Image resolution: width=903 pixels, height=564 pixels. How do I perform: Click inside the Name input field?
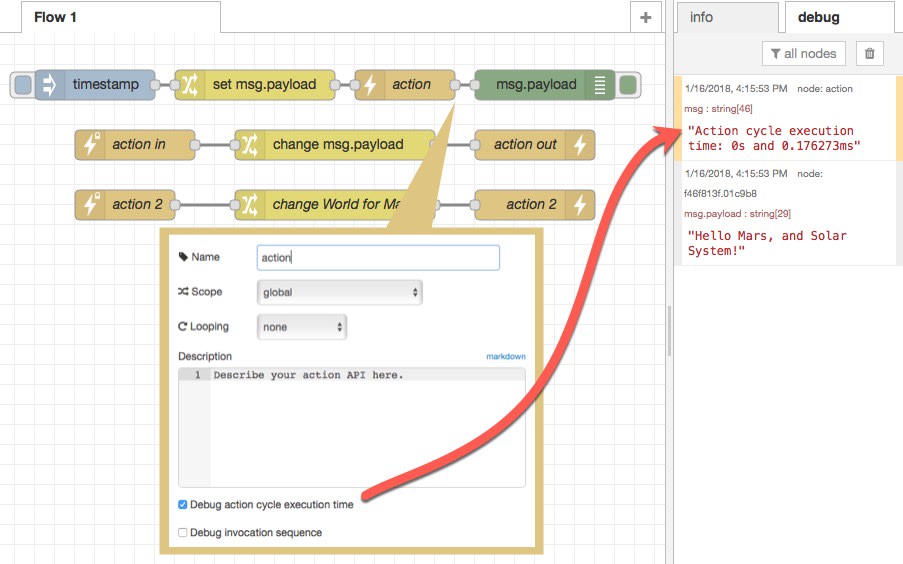(378, 258)
